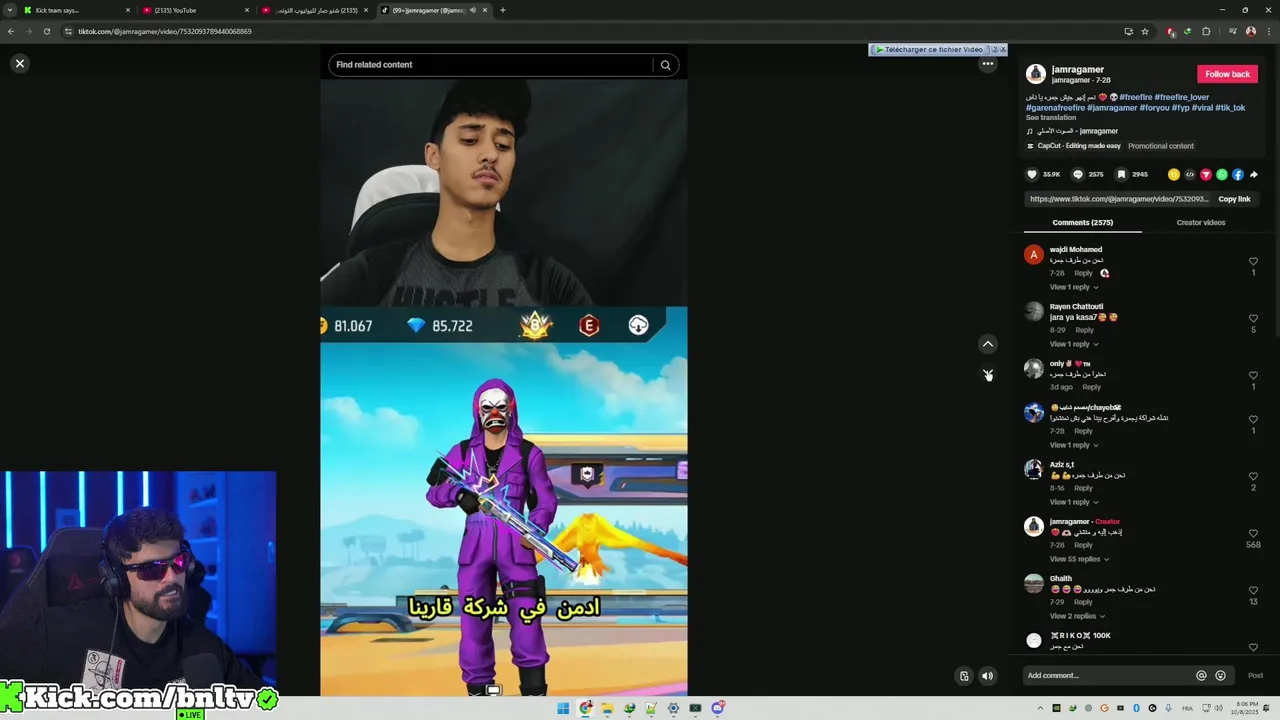Go to next video with down arrow
This screenshot has width=1280, height=720.
coord(988,374)
